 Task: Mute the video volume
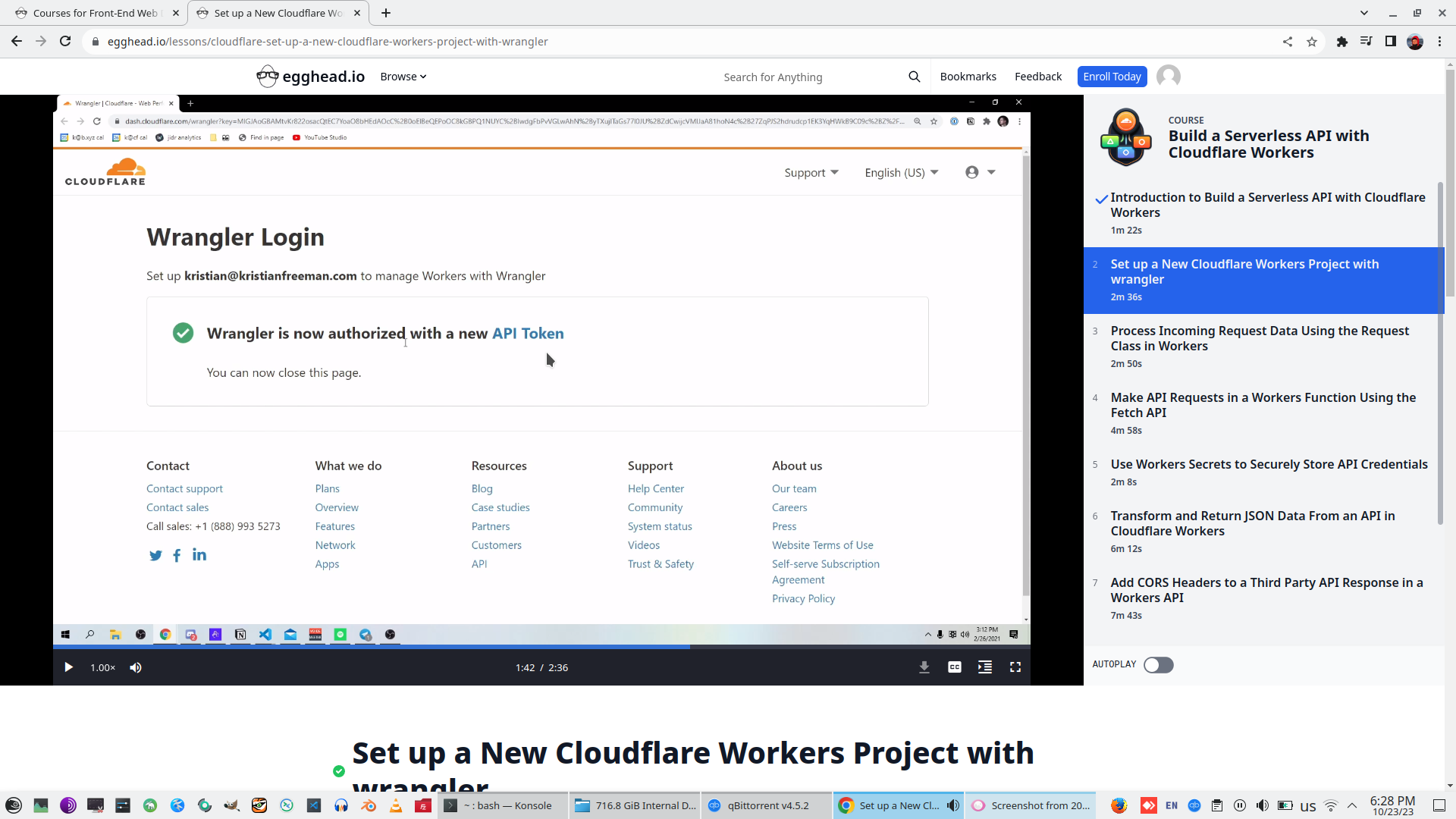136,667
